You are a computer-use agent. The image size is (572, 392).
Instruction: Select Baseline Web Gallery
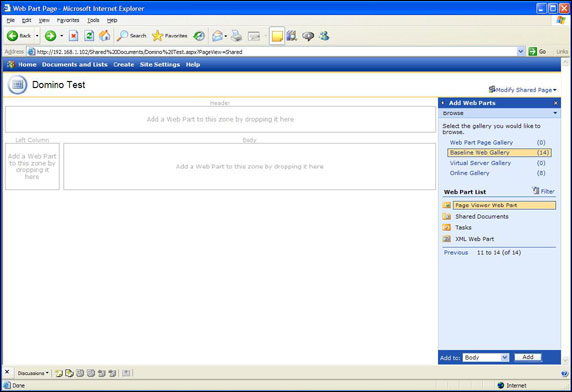[499, 153]
